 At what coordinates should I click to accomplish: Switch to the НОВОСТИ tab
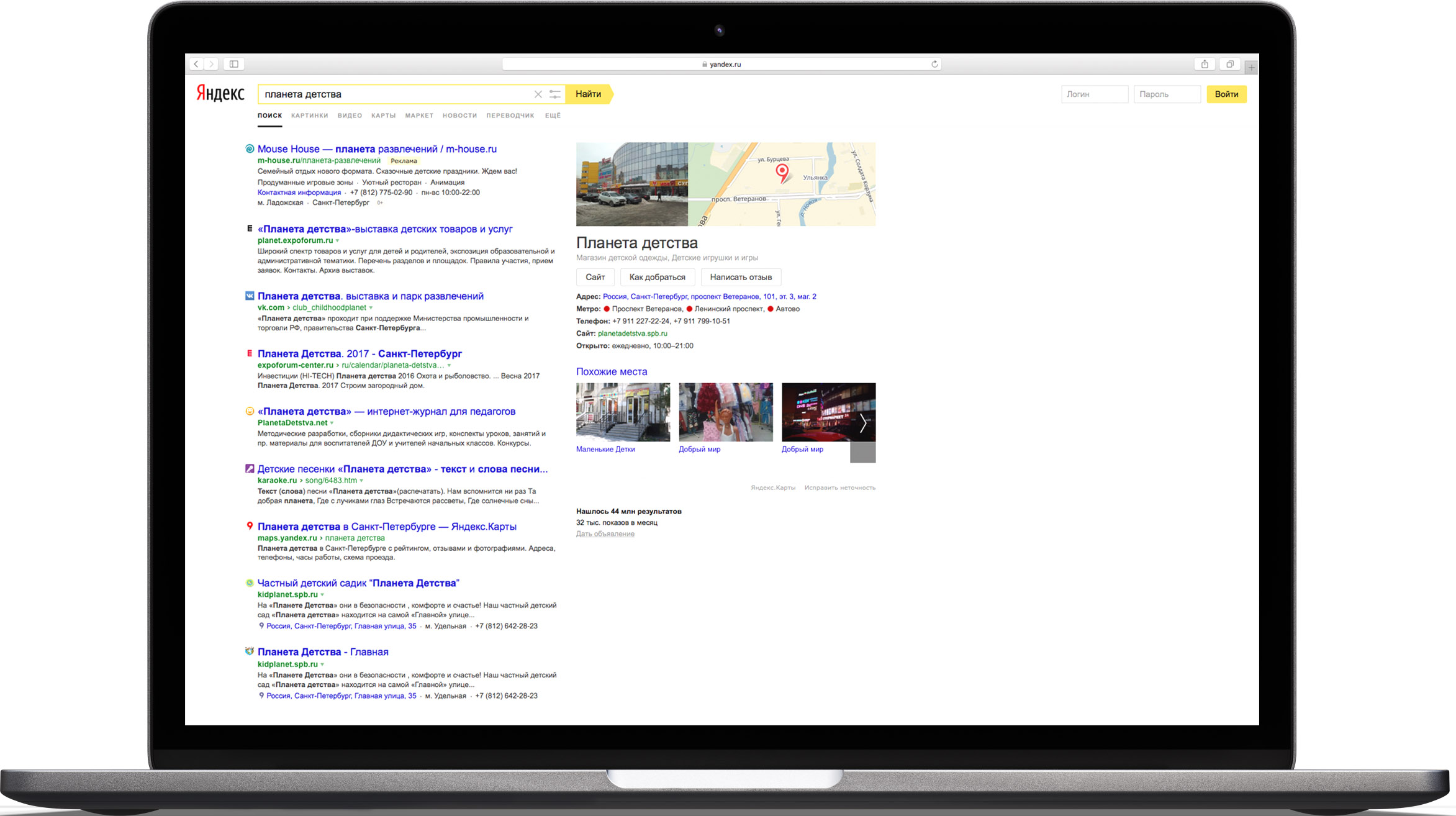[460, 116]
